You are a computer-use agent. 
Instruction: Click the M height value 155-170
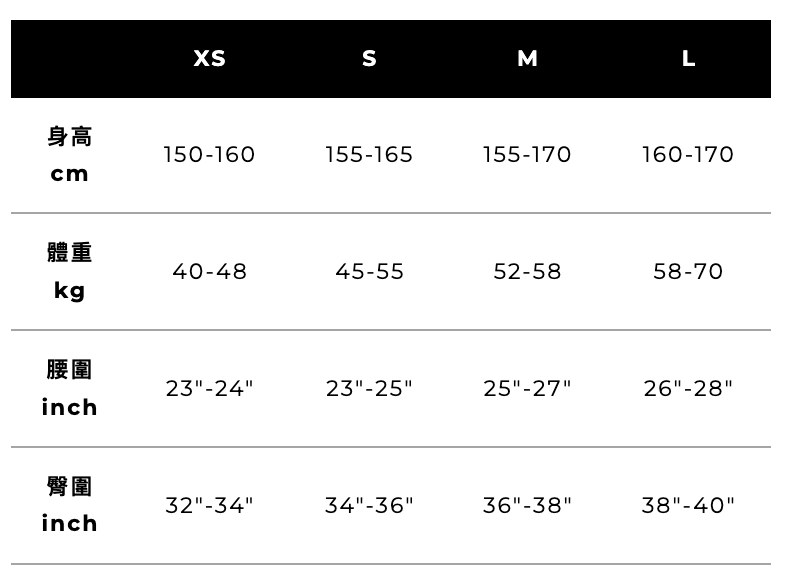tap(527, 155)
